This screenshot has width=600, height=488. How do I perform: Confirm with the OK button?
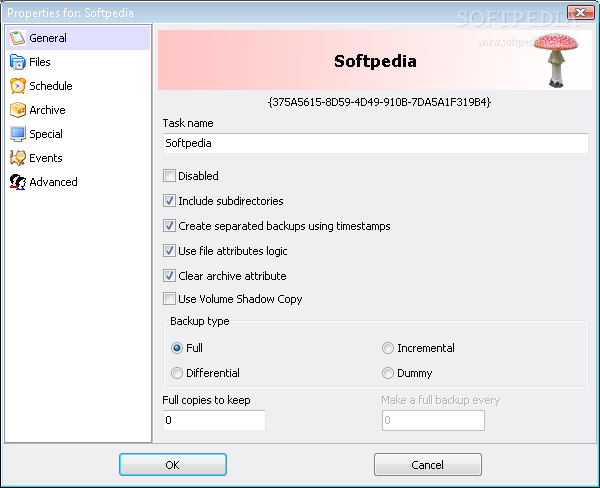coord(173,465)
